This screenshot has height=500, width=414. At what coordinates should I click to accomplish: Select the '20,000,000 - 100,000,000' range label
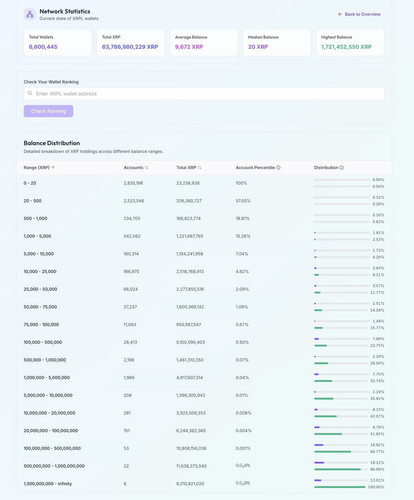[51, 430]
